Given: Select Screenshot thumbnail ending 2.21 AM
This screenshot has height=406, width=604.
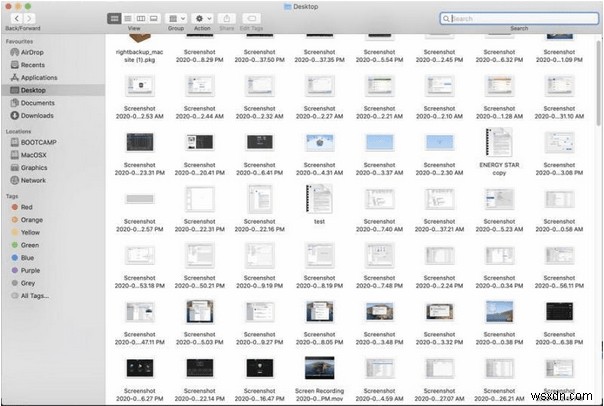Looking at the screenshot, I should pyautogui.click(x=379, y=86).
